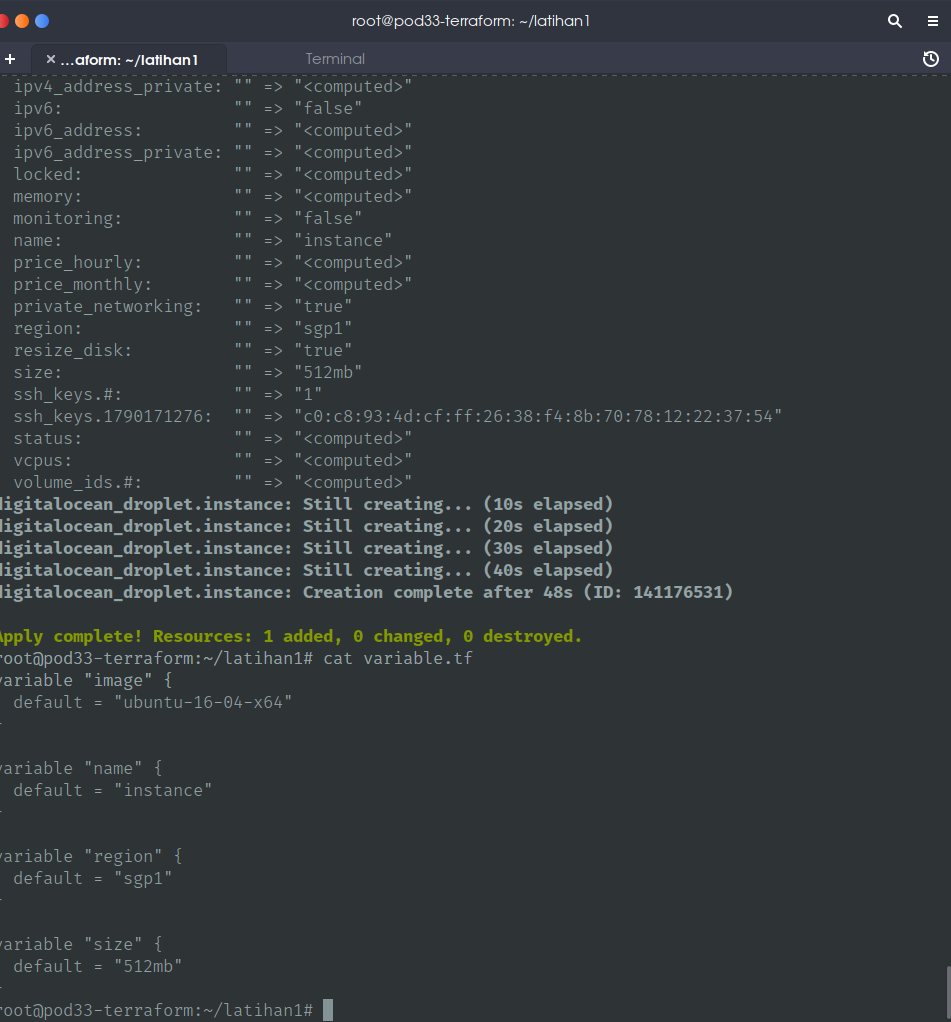Maximize window using the blue traffic light

pos(40,18)
